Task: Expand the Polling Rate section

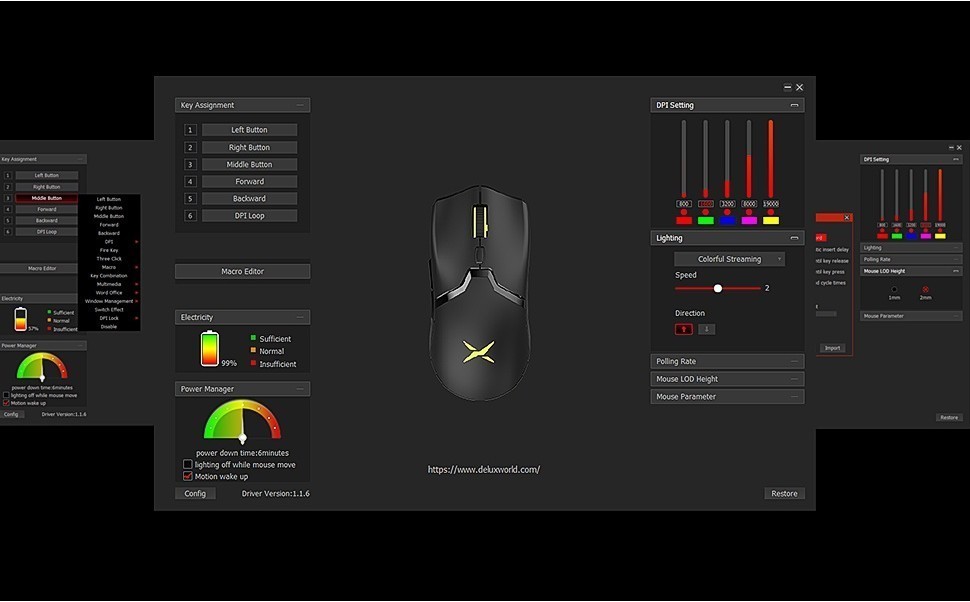Action: (x=727, y=361)
